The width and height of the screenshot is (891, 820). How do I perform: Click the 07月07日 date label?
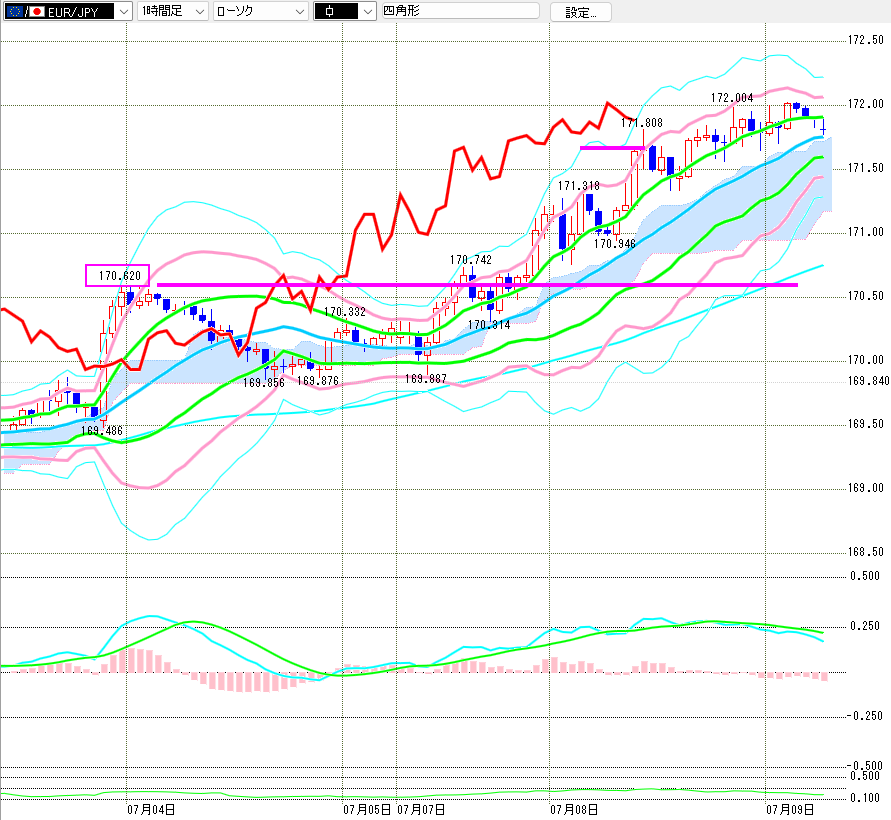coord(420,809)
